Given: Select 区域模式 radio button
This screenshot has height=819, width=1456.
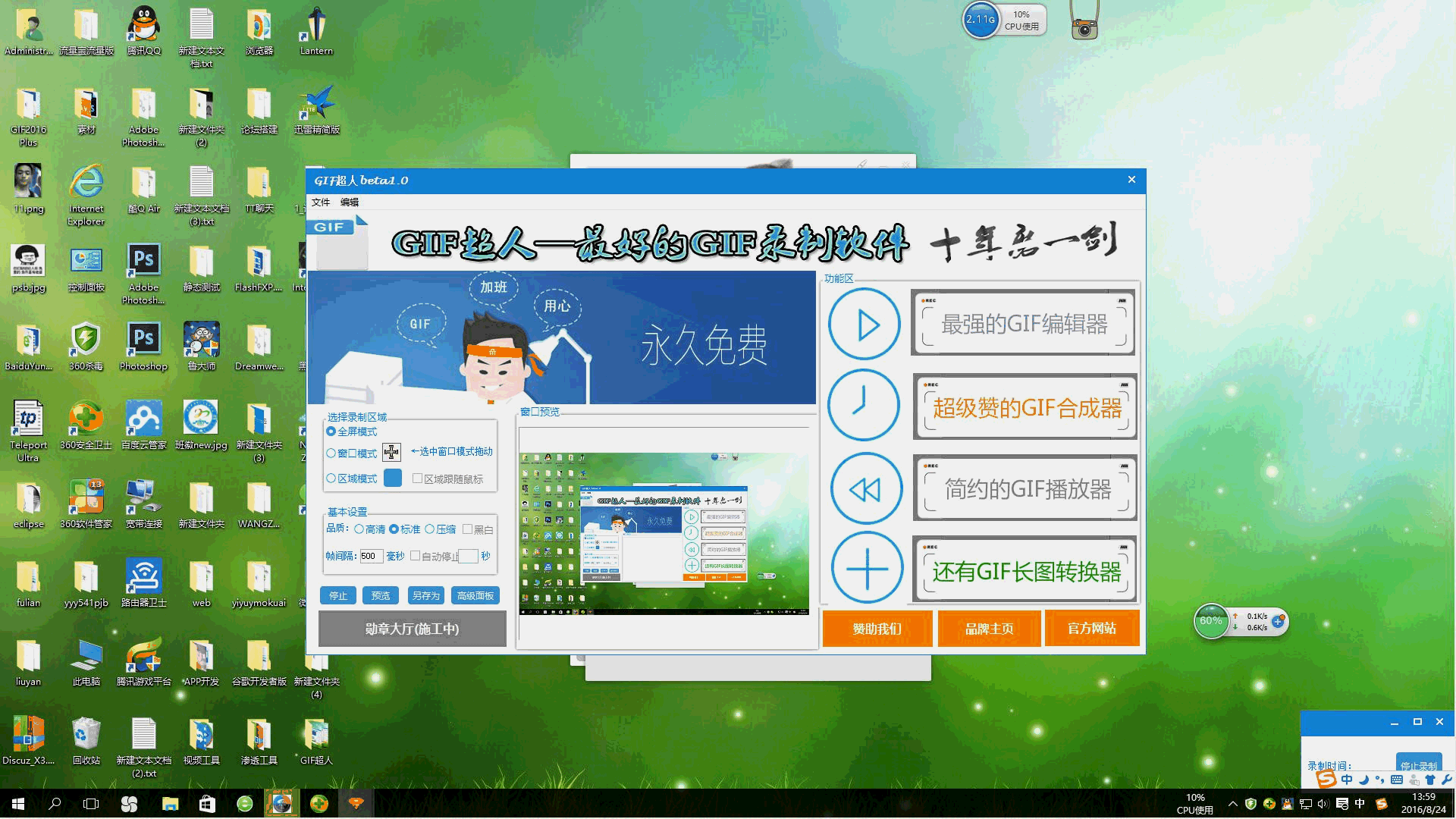Looking at the screenshot, I should tap(331, 479).
